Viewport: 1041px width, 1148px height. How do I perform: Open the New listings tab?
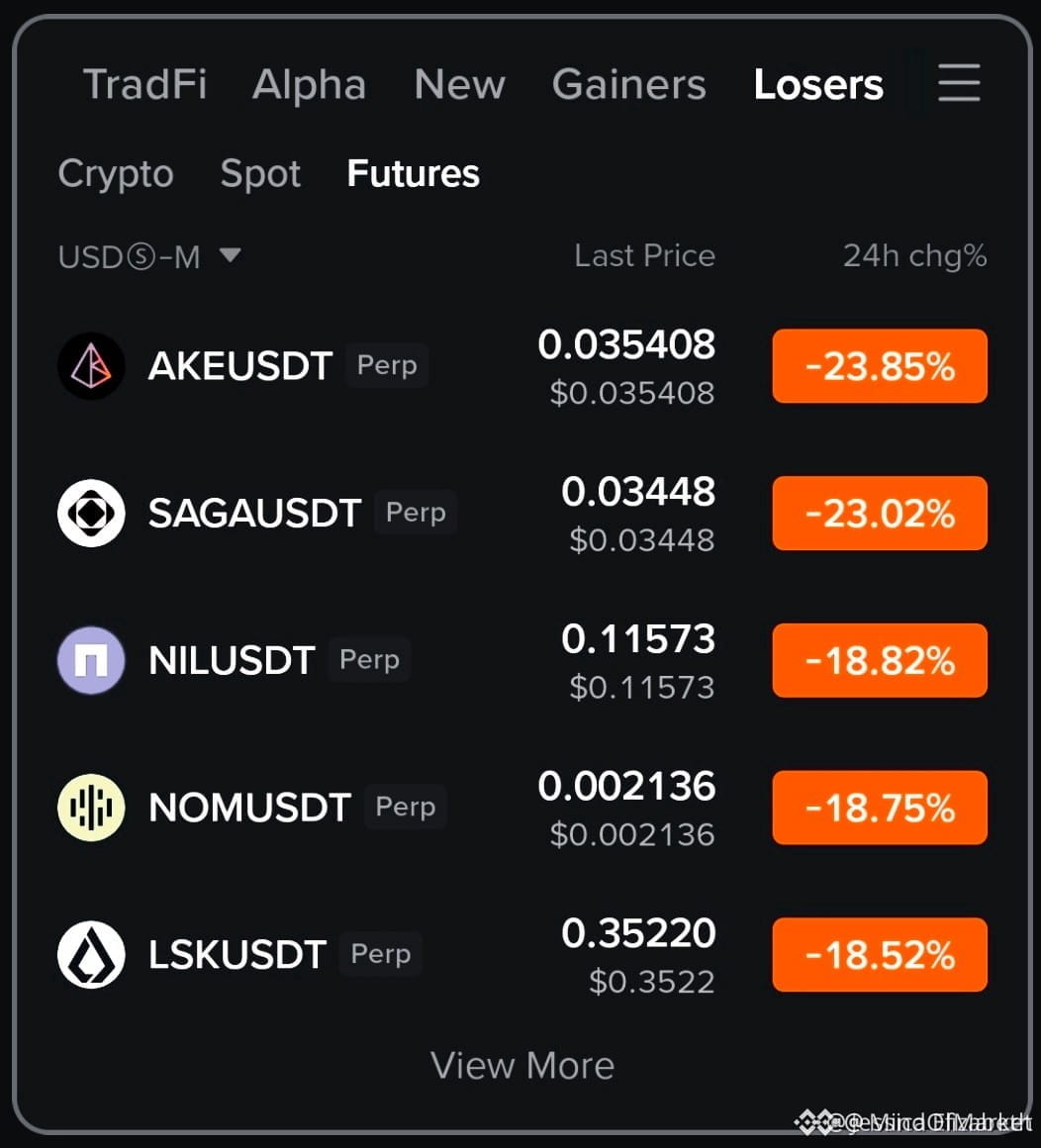(460, 84)
